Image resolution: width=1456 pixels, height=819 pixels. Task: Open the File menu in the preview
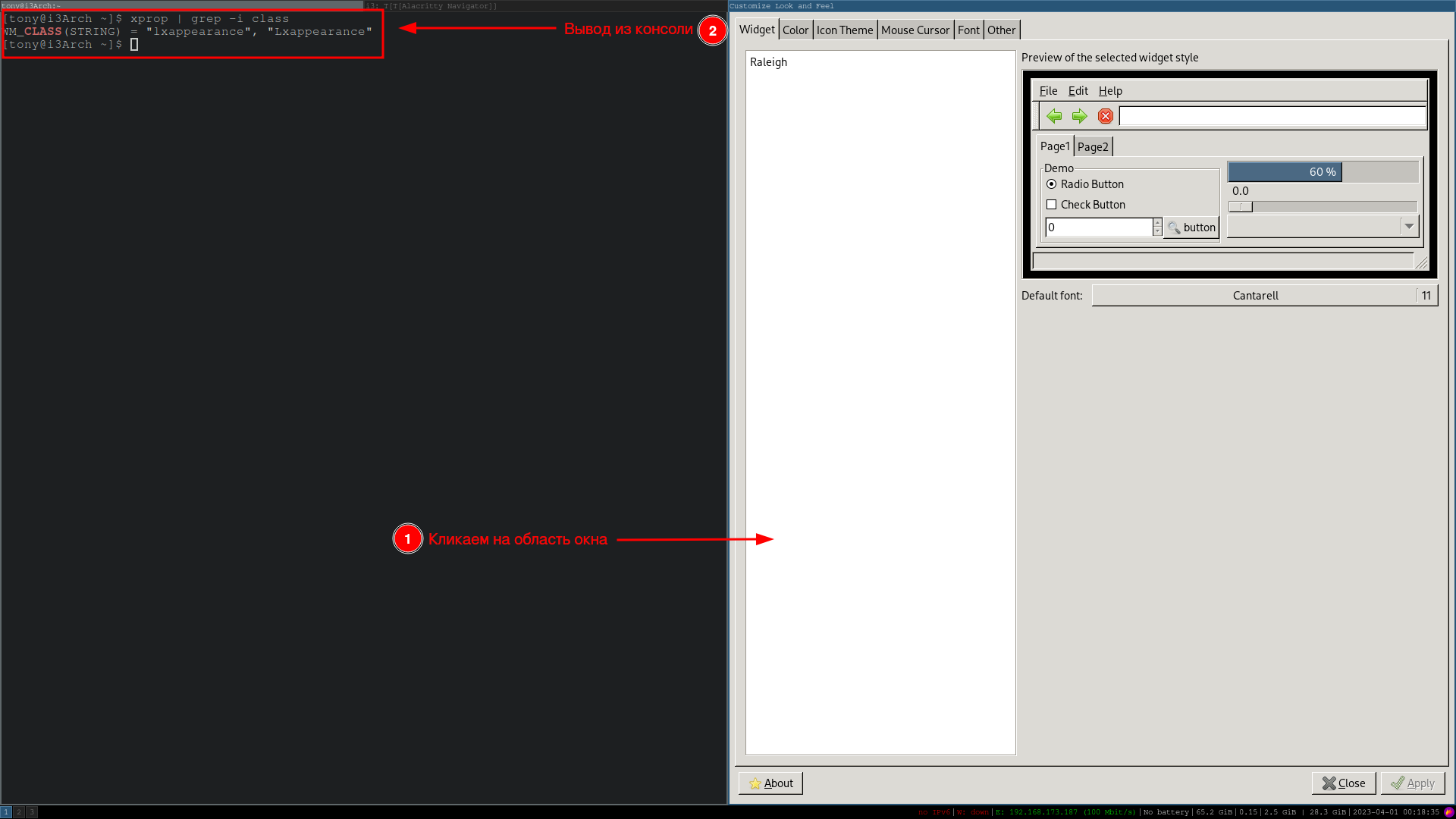[x=1048, y=91]
